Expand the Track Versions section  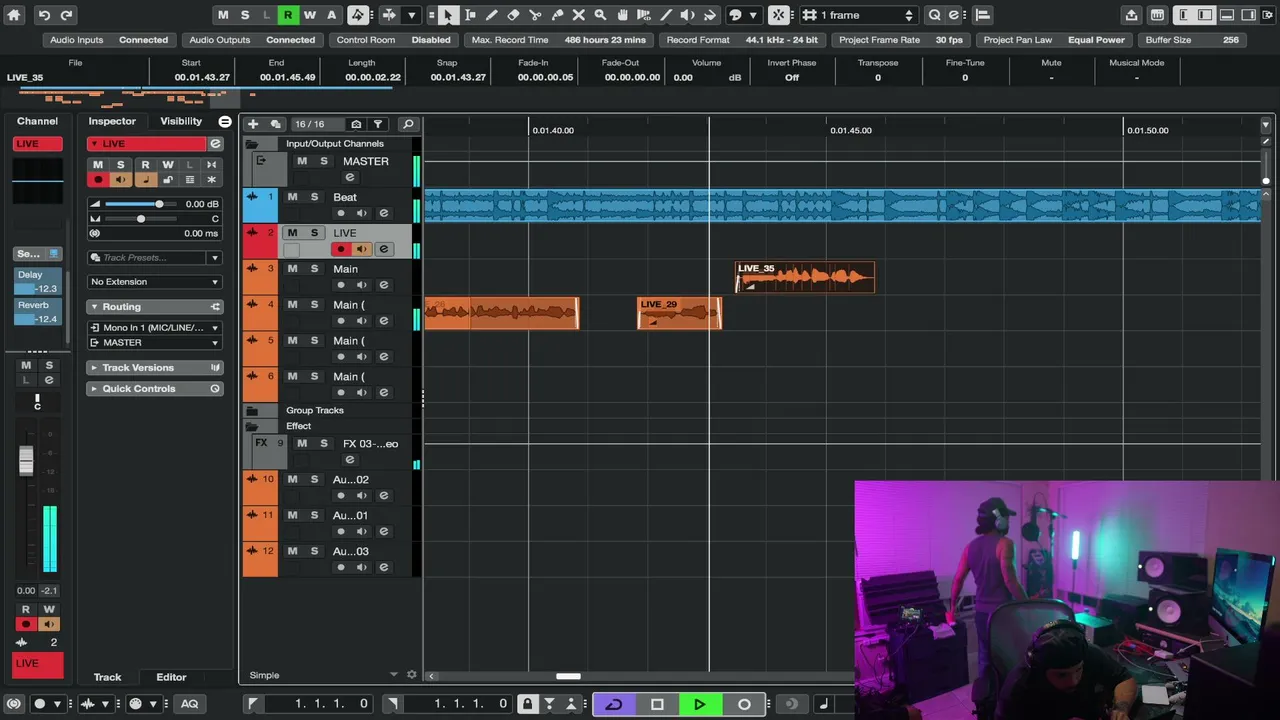point(155,368)
